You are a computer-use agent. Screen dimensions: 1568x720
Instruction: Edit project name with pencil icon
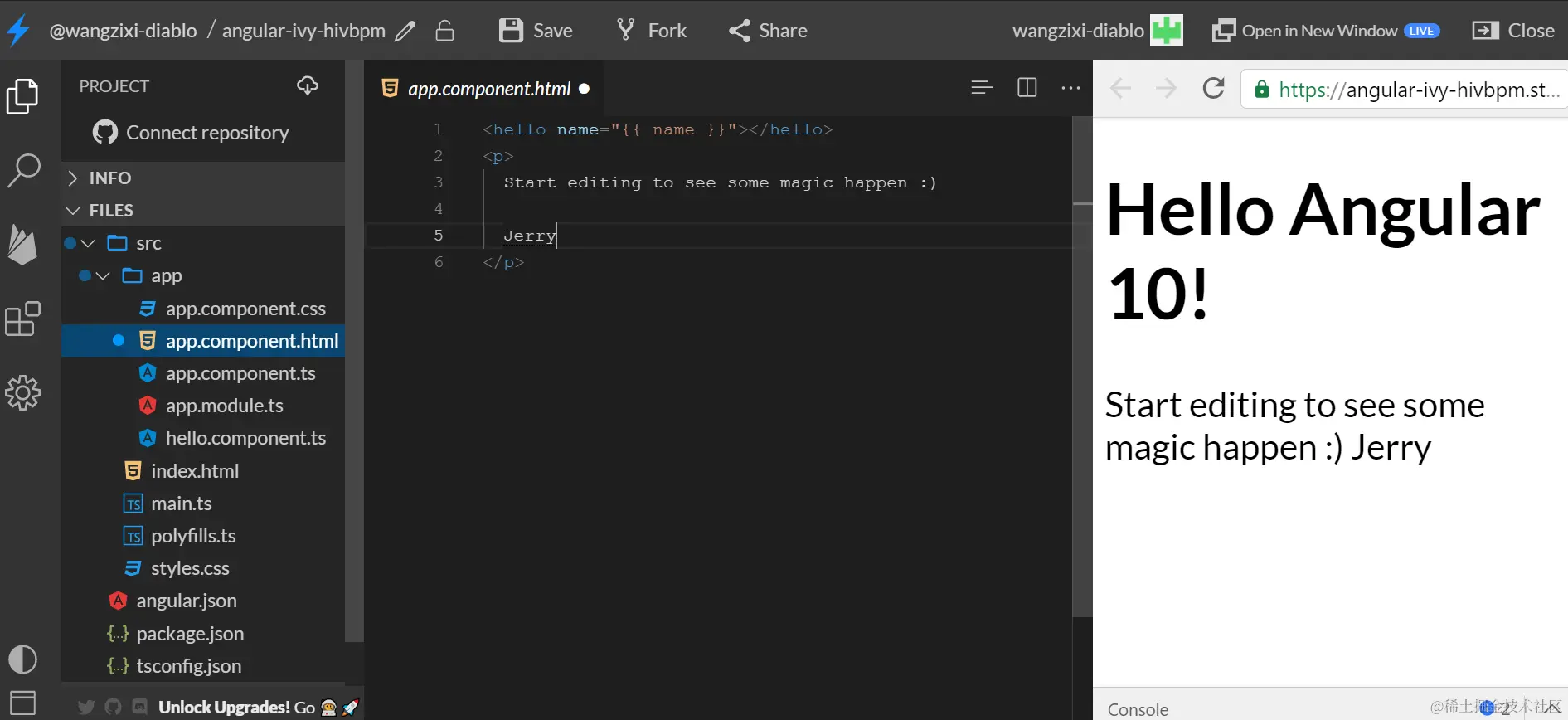[x=405, y=32]
